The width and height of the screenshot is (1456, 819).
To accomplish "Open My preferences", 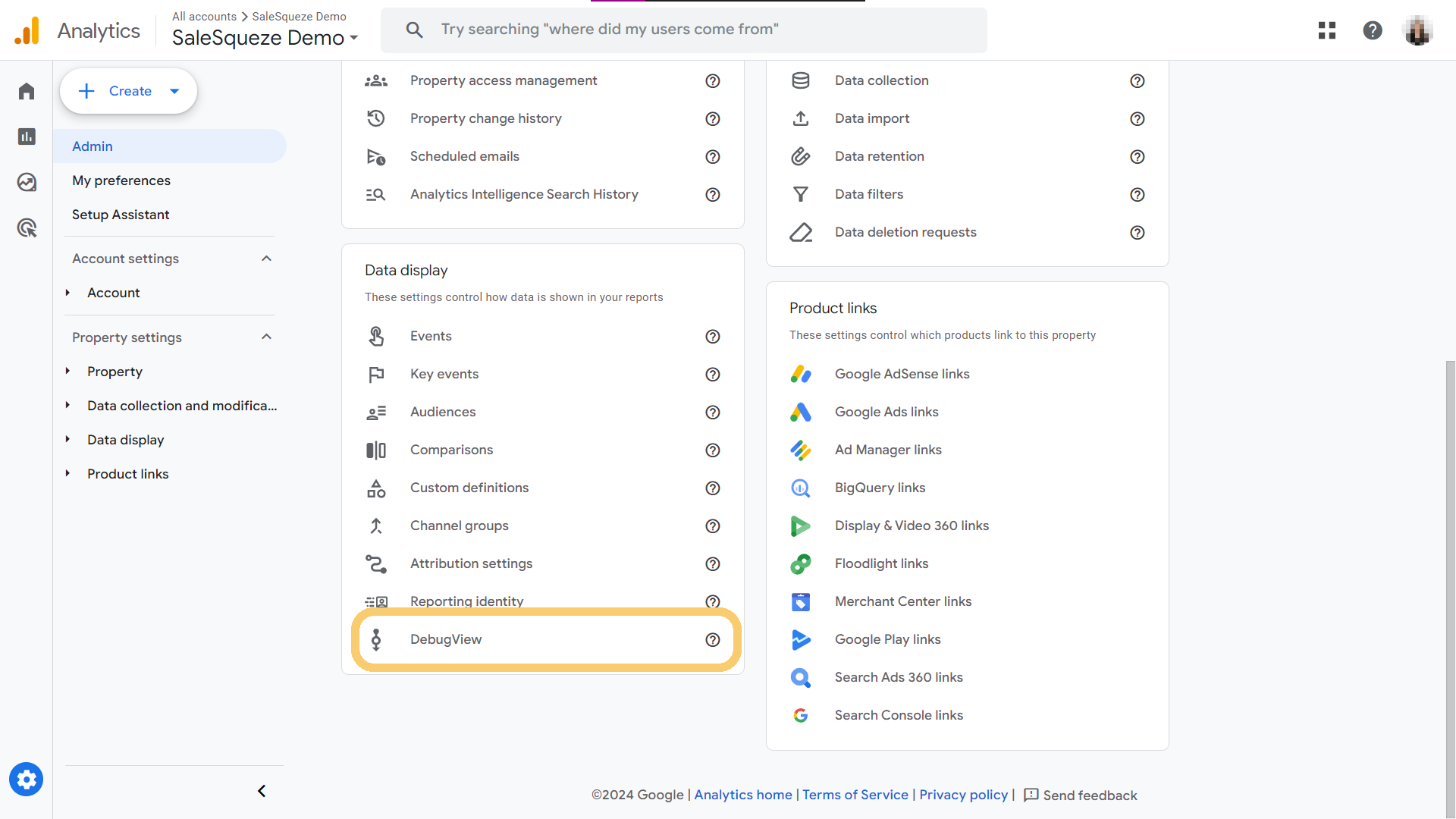I will point(121,180).
